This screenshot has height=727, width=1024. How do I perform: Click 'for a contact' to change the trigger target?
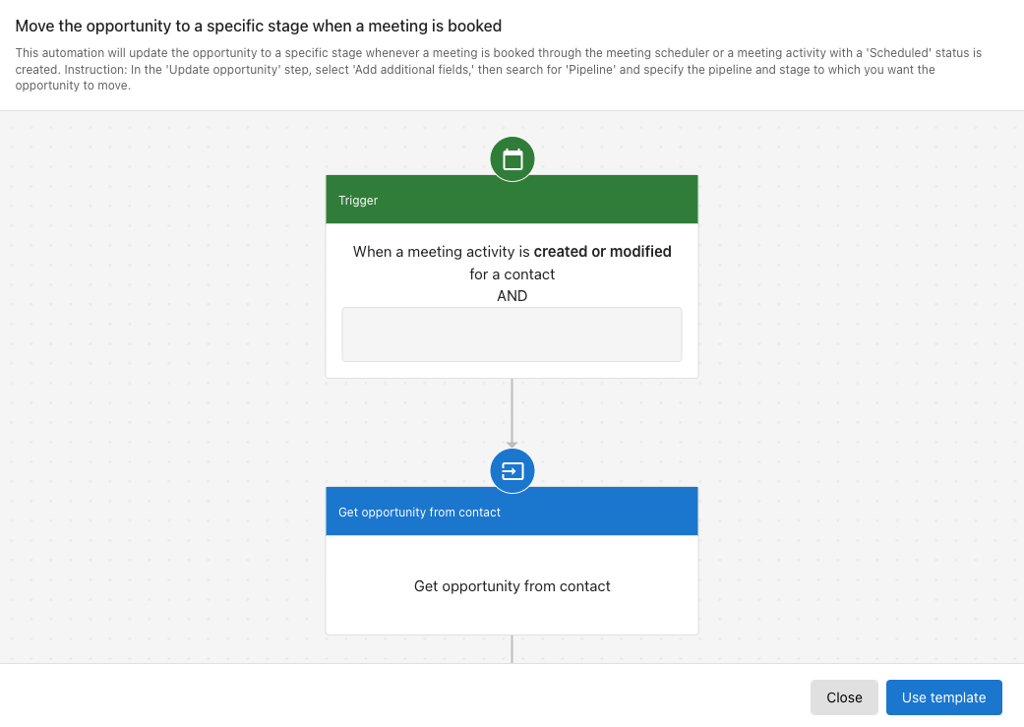click(x=511, y=273)
